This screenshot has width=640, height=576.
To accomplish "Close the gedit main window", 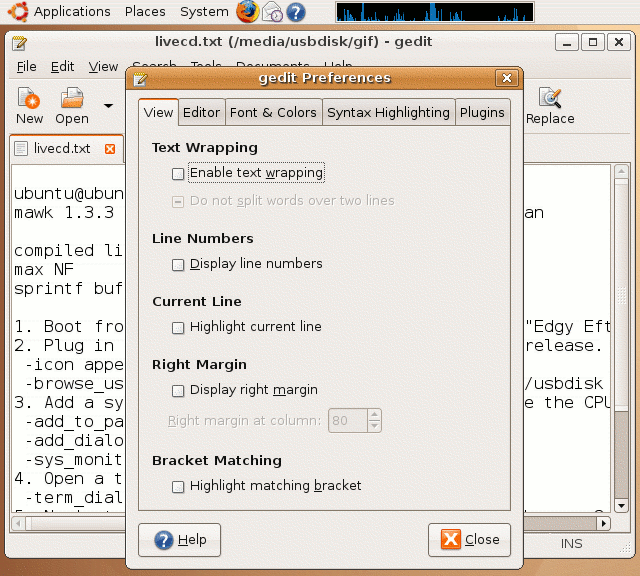I will [x=619, y=42].
